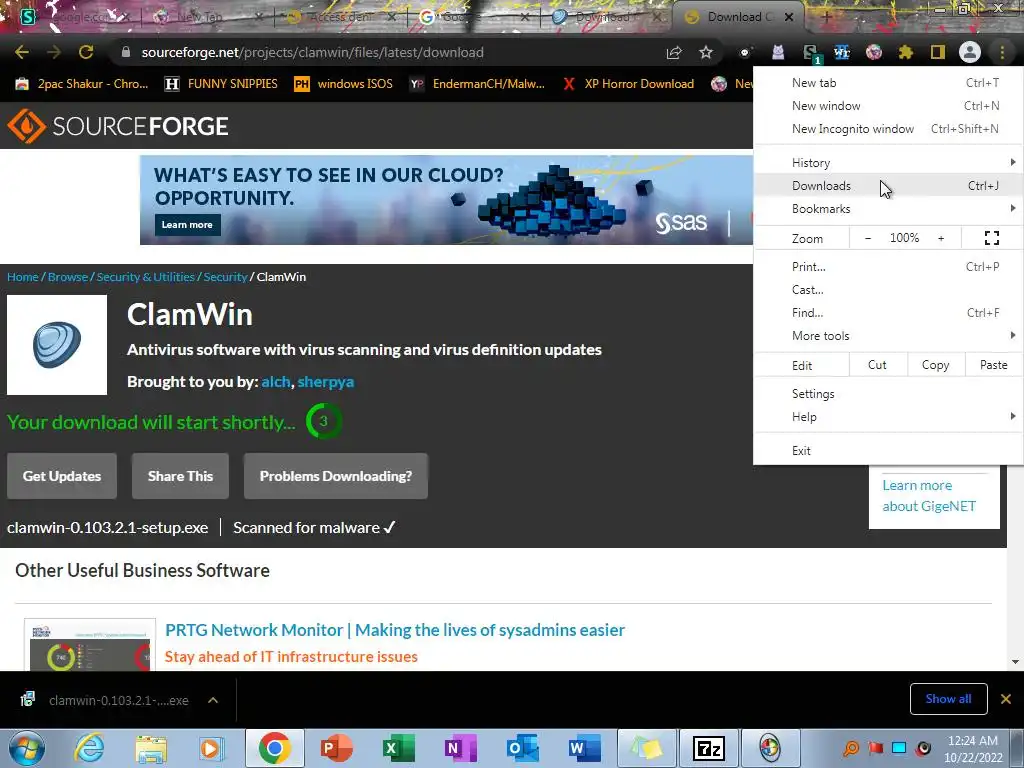Open Internet Explorer from taskbar

(x=89, y=748)
